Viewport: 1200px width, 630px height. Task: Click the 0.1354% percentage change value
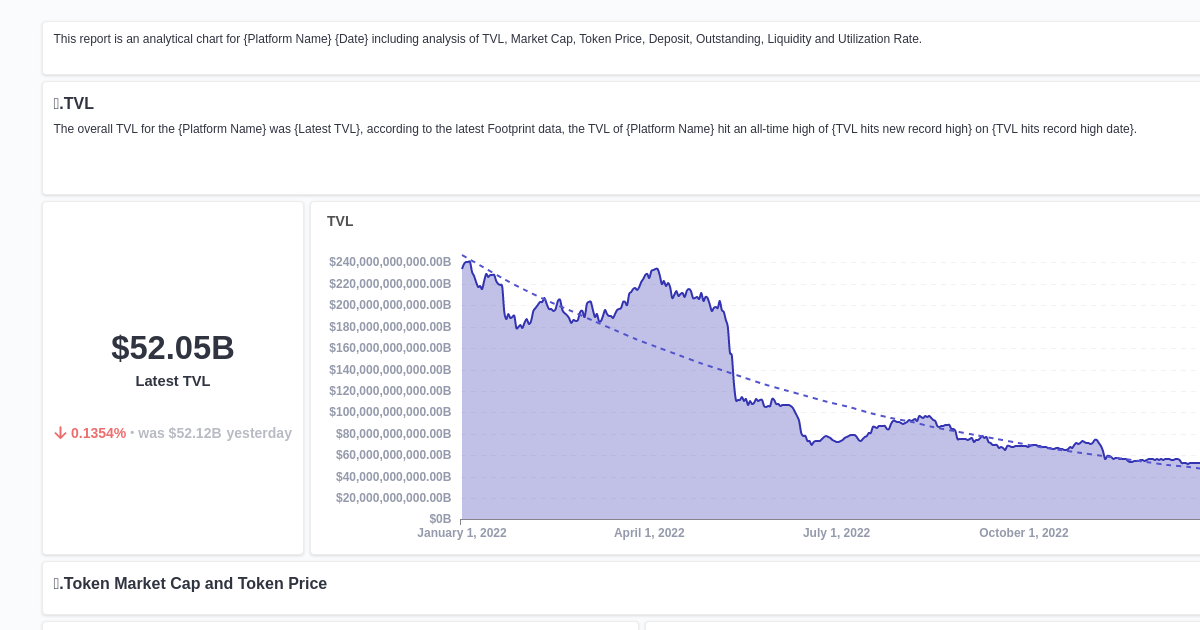99,433
